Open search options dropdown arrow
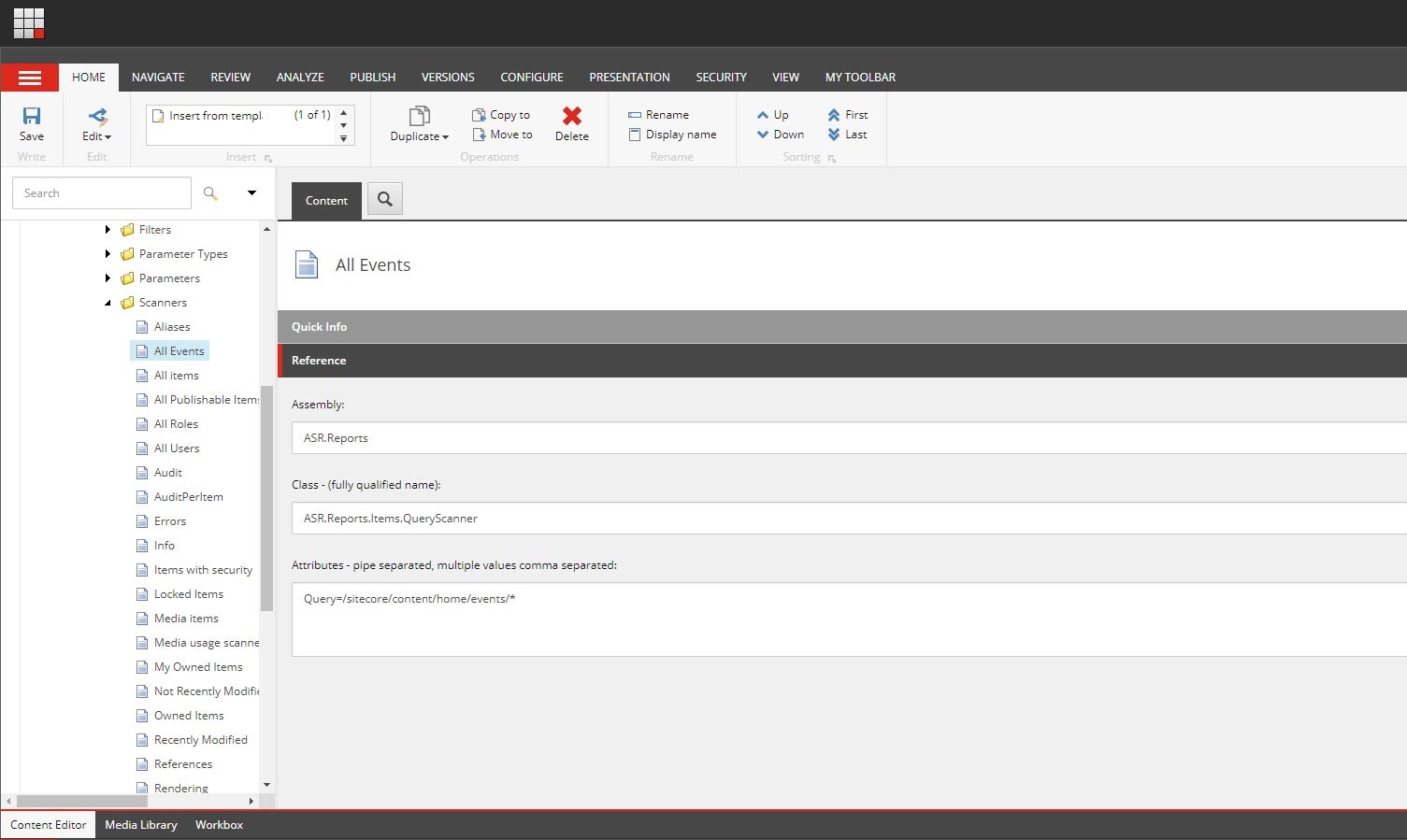Viewport: 1407px width, 840px height. [251, 193]
